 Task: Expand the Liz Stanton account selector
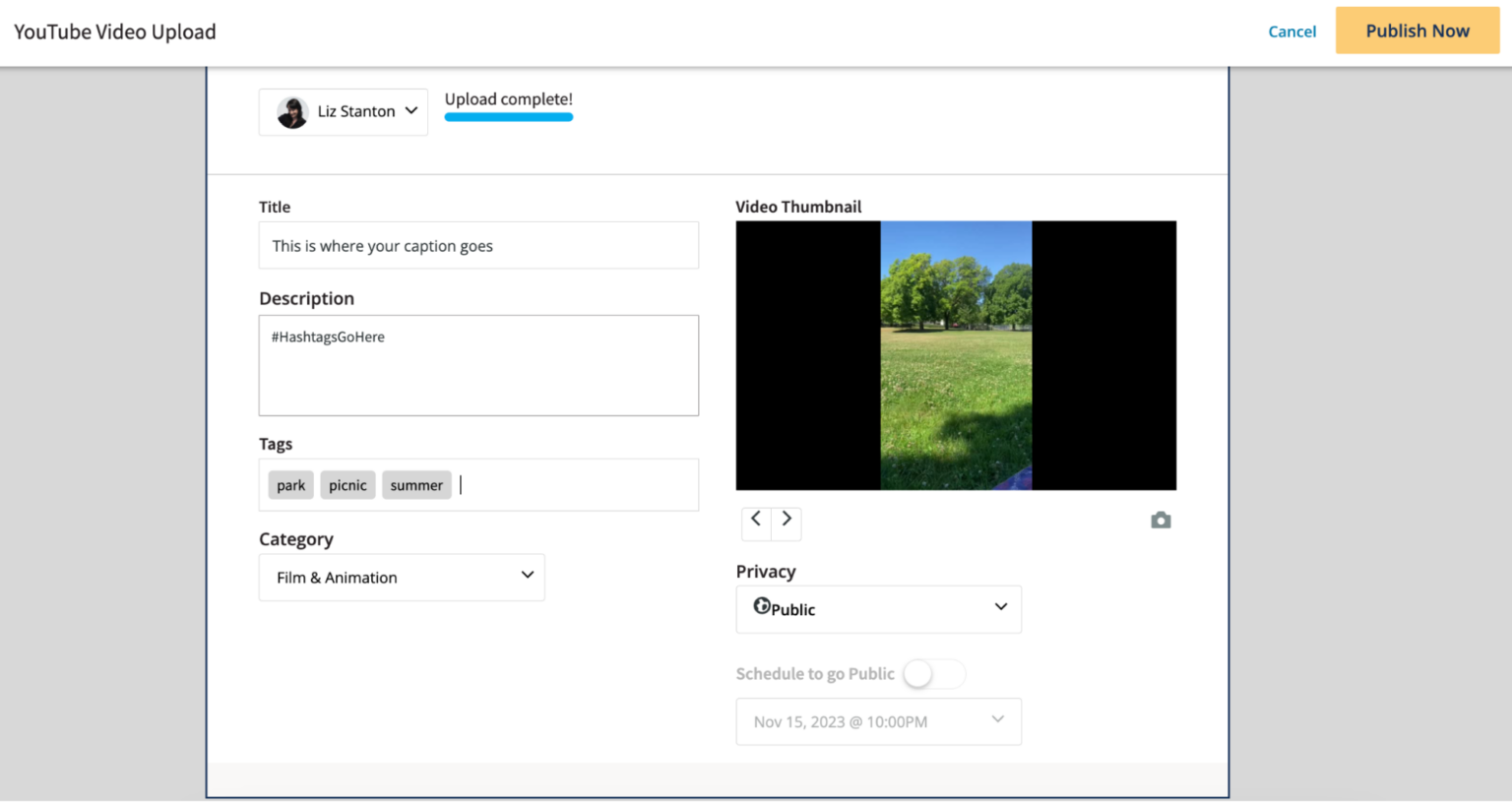343,111
